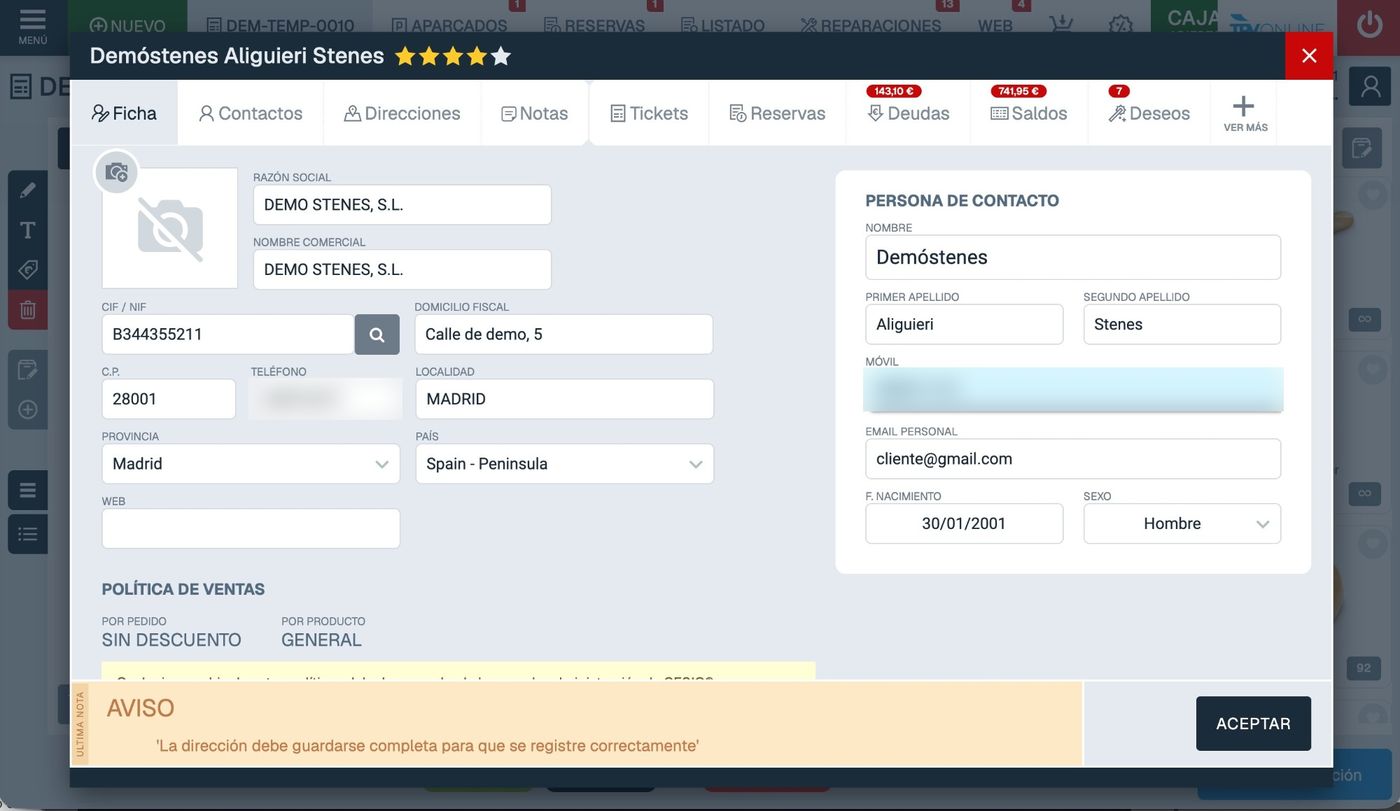Image resolution: width=1400 pixels, height=811 pixels.
Task: Open Listado in the top bar
Action: pyautogui.click(x=722, y=26)
